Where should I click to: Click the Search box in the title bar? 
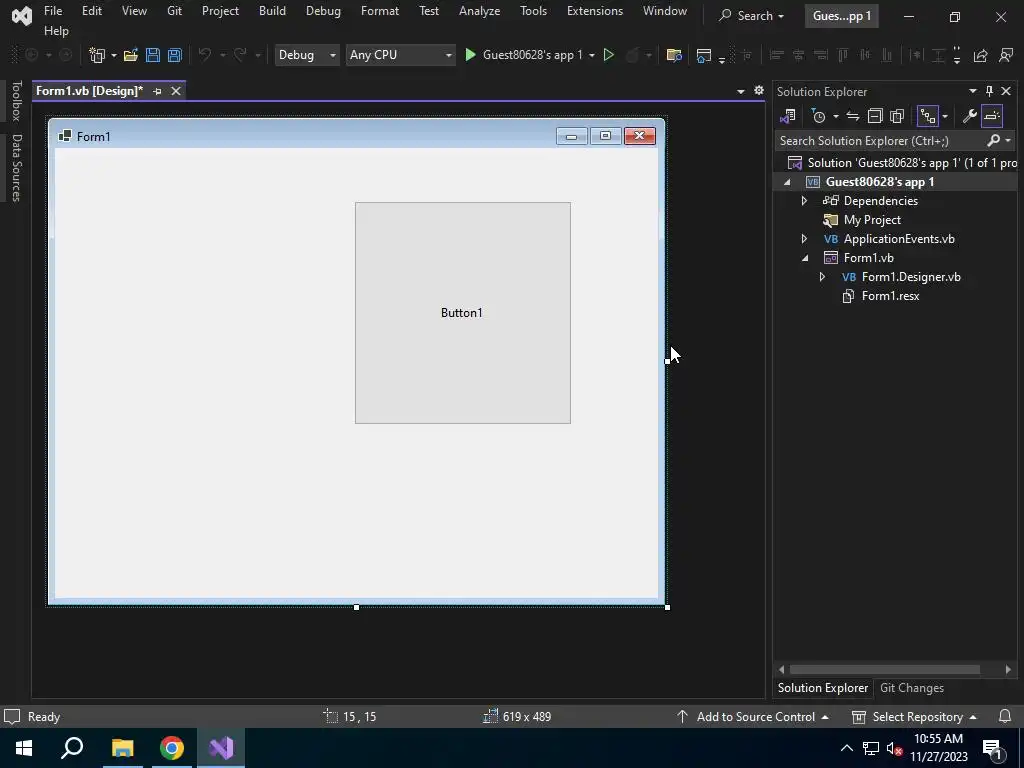[751, 16]
